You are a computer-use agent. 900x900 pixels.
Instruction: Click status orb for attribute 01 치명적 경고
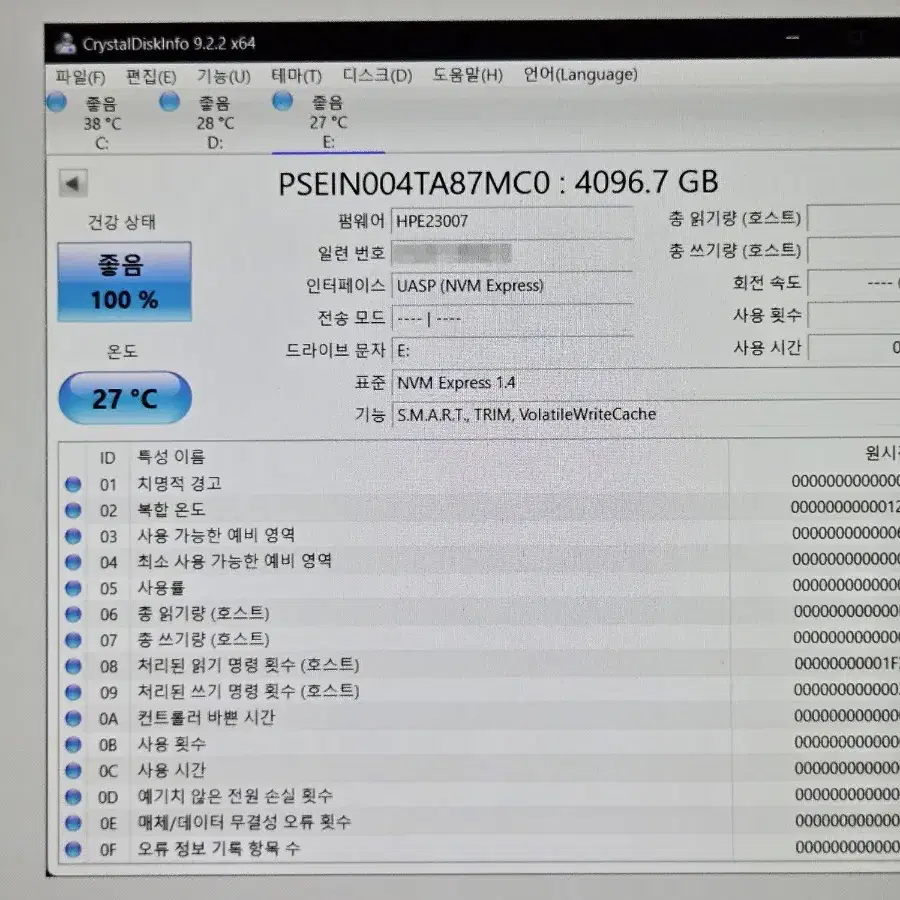pos(73,484)
